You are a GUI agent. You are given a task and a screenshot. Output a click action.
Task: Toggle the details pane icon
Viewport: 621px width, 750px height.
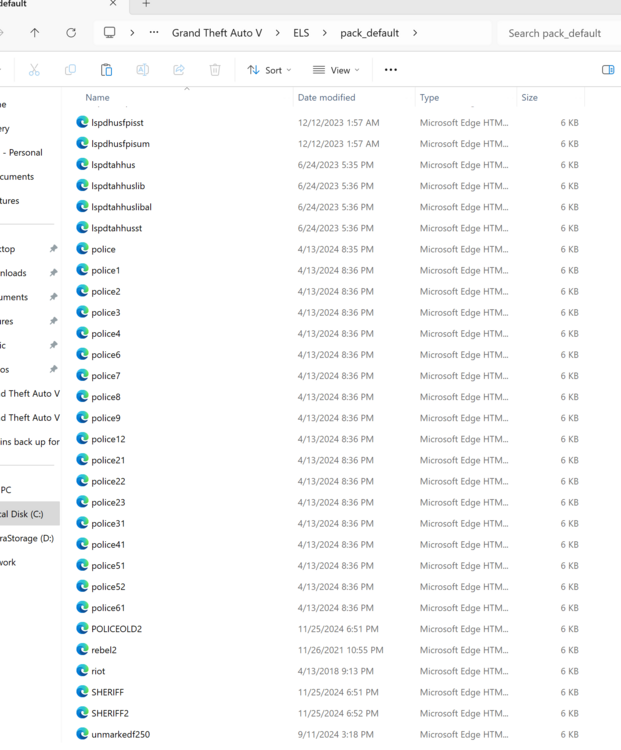(x=608, y=70)
